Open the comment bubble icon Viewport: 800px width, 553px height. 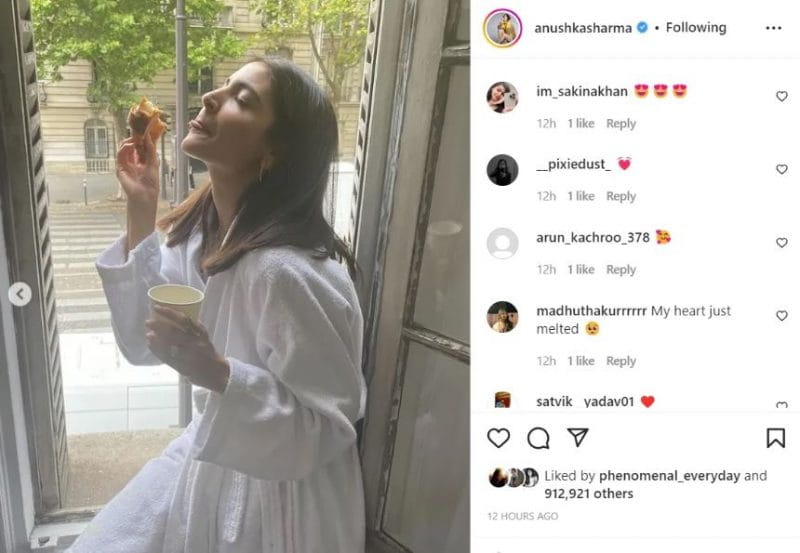(538, 438)
